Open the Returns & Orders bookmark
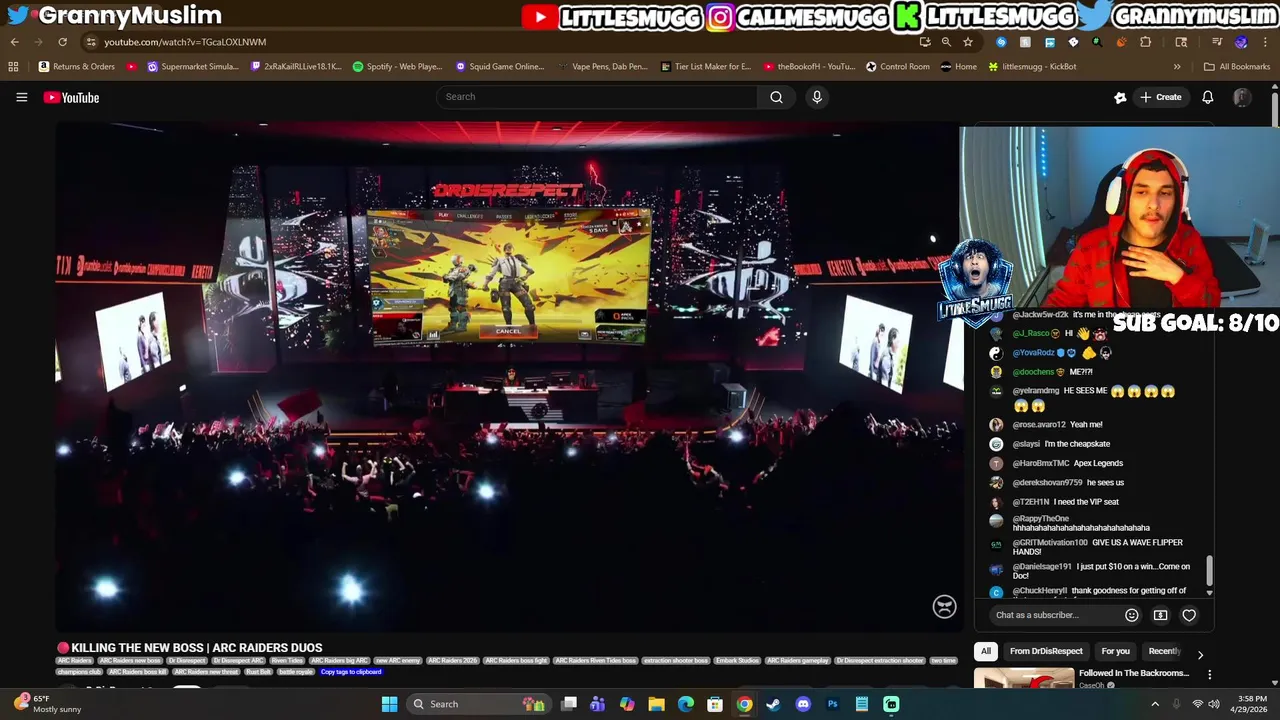 coord(77,67)
